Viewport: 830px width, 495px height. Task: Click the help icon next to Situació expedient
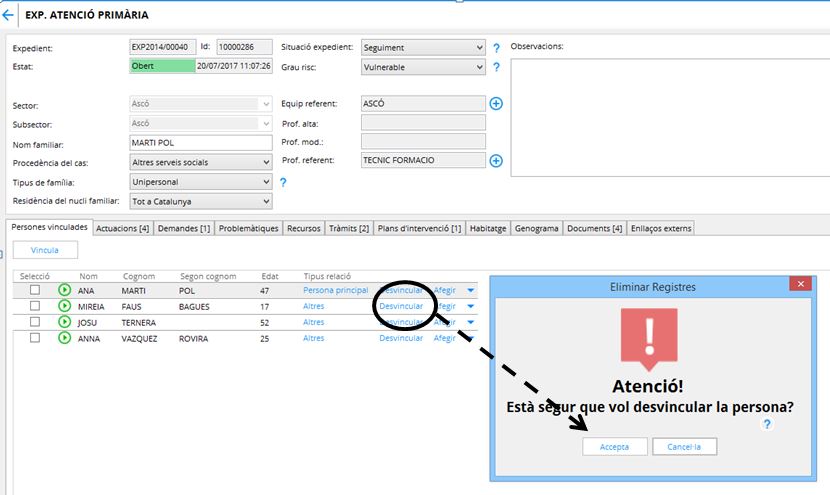(496, 48)
